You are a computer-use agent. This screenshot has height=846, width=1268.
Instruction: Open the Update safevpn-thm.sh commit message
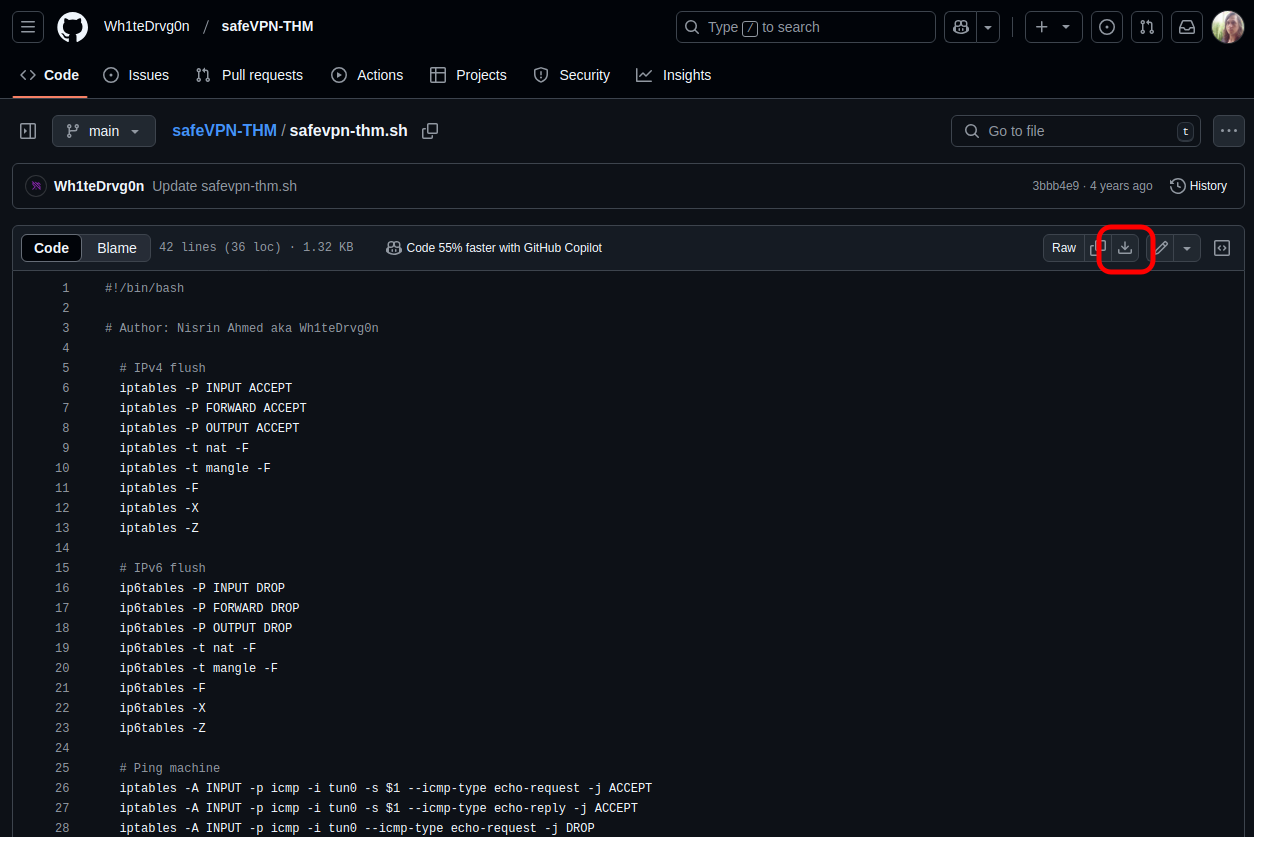pos(225,186)
